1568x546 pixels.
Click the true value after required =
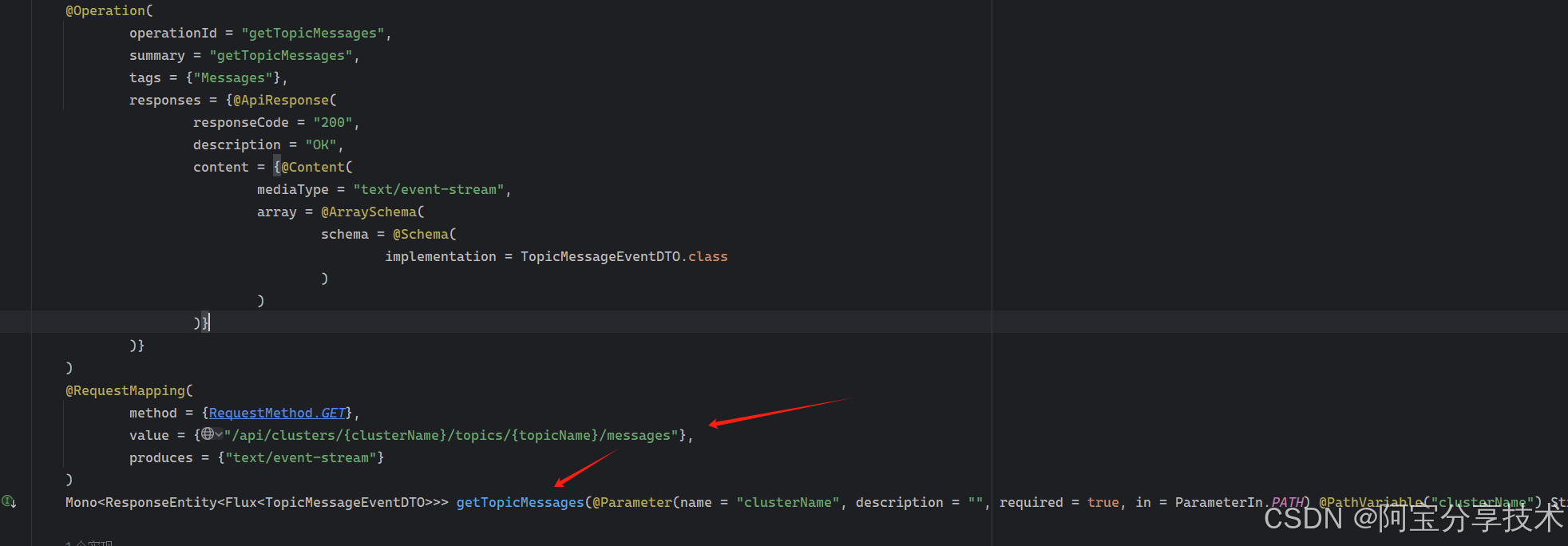point(1103,502)
